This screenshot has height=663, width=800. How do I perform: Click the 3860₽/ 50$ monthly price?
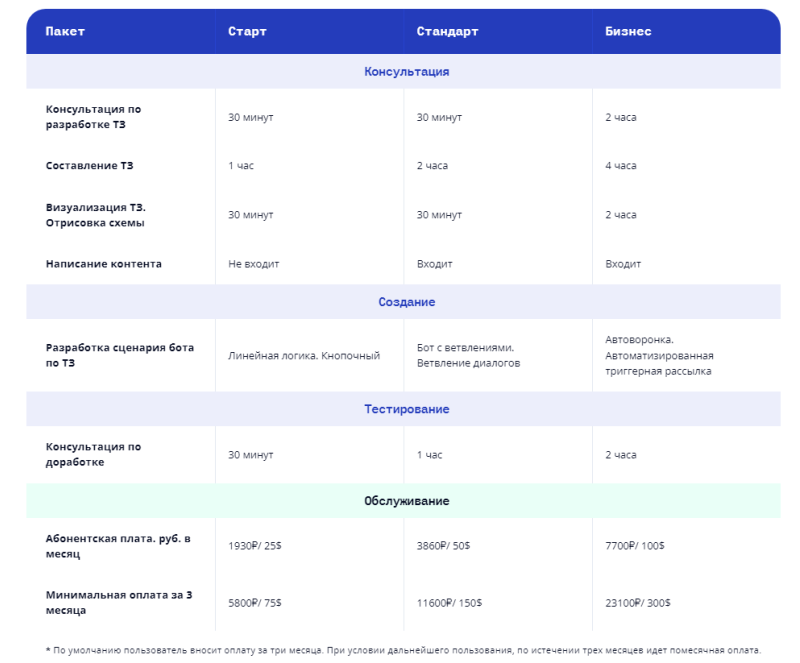[443, 546]
